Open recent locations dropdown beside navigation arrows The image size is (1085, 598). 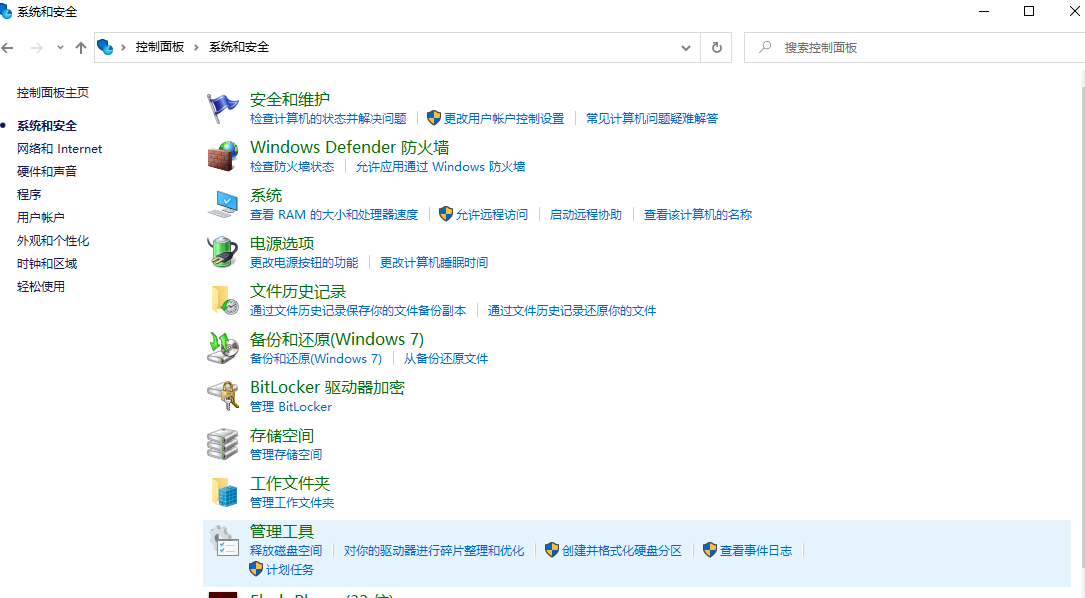click(58, 46)
